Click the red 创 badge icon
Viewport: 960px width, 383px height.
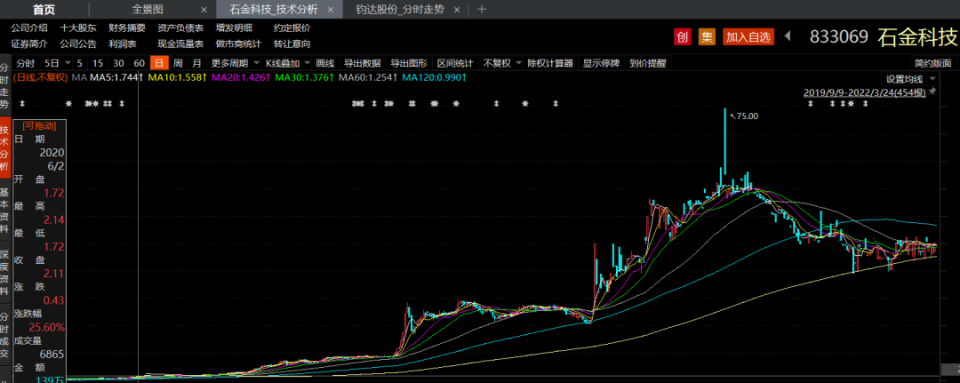(682, 37)
